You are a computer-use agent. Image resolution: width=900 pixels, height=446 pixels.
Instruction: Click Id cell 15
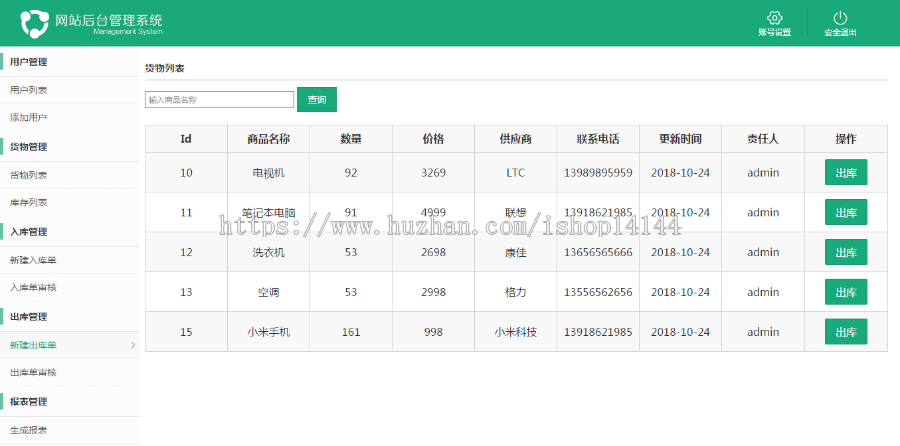(186, 332)
